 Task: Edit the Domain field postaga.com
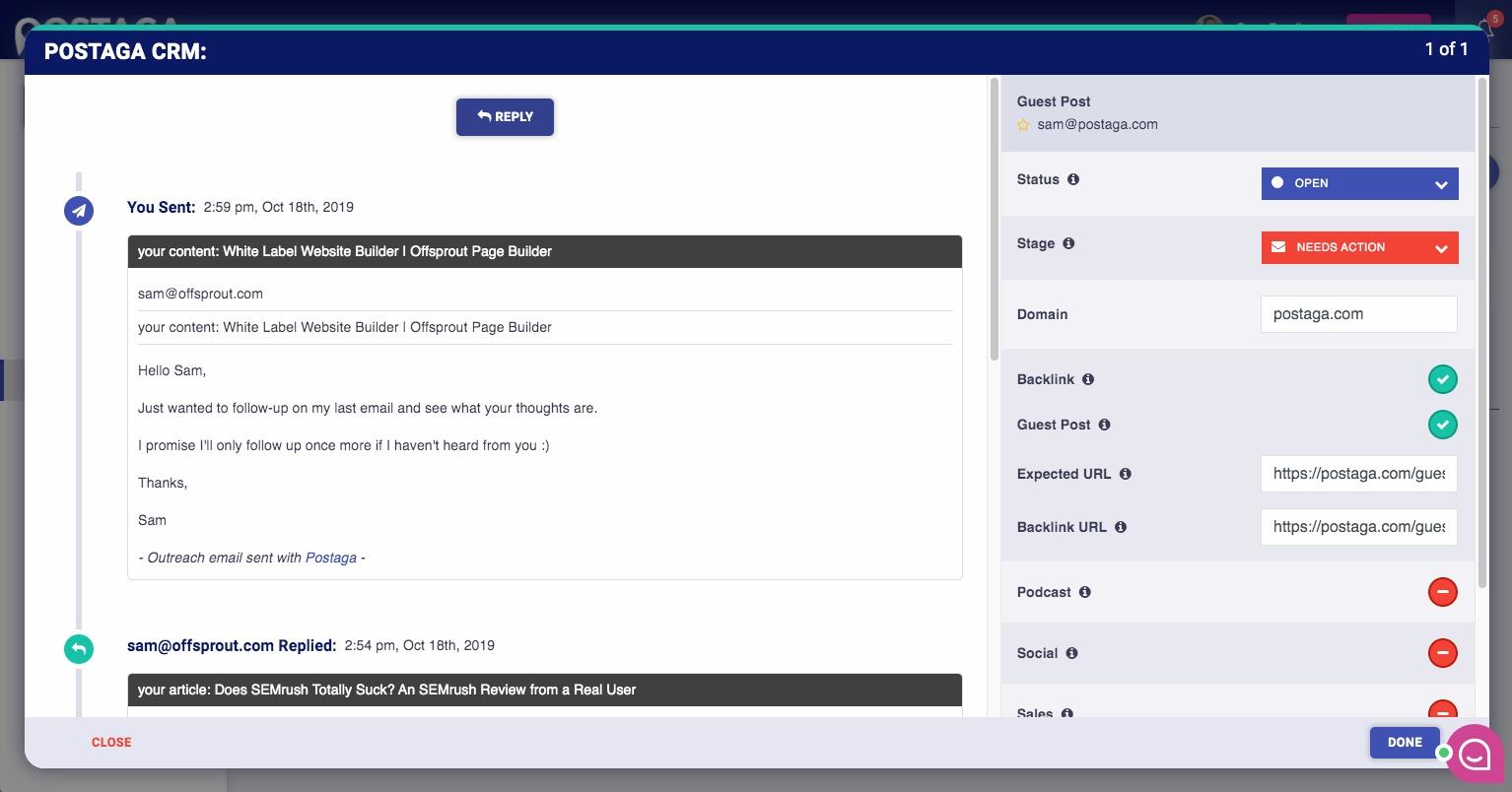(1358, 314)
